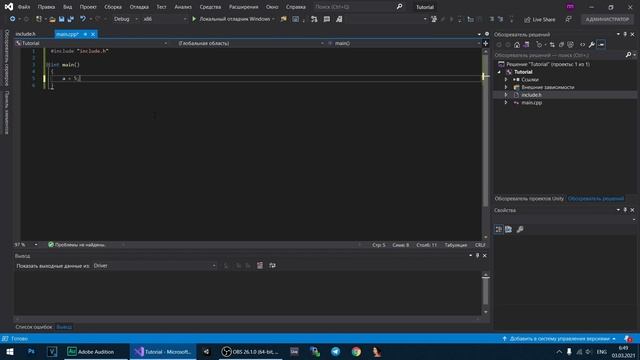Click the new project toolbar icon

coord(39,19)
